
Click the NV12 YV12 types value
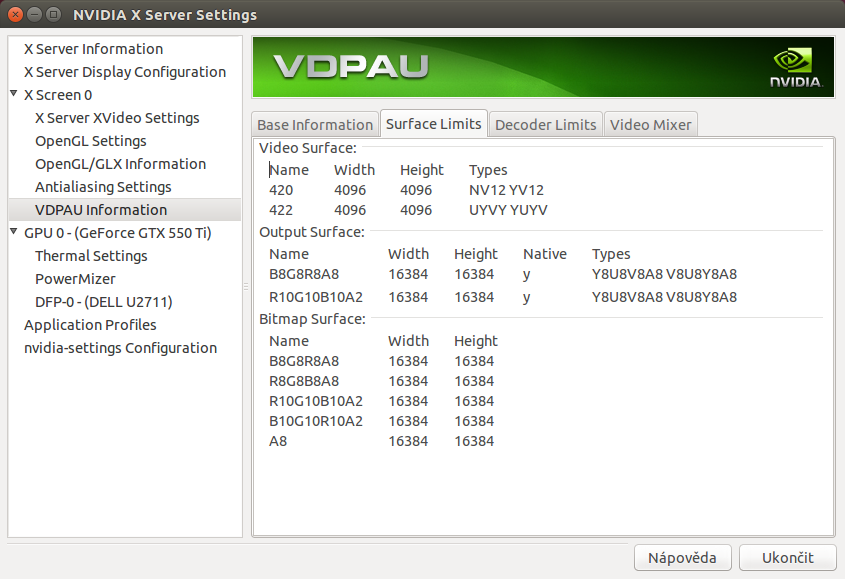point(506,190)
